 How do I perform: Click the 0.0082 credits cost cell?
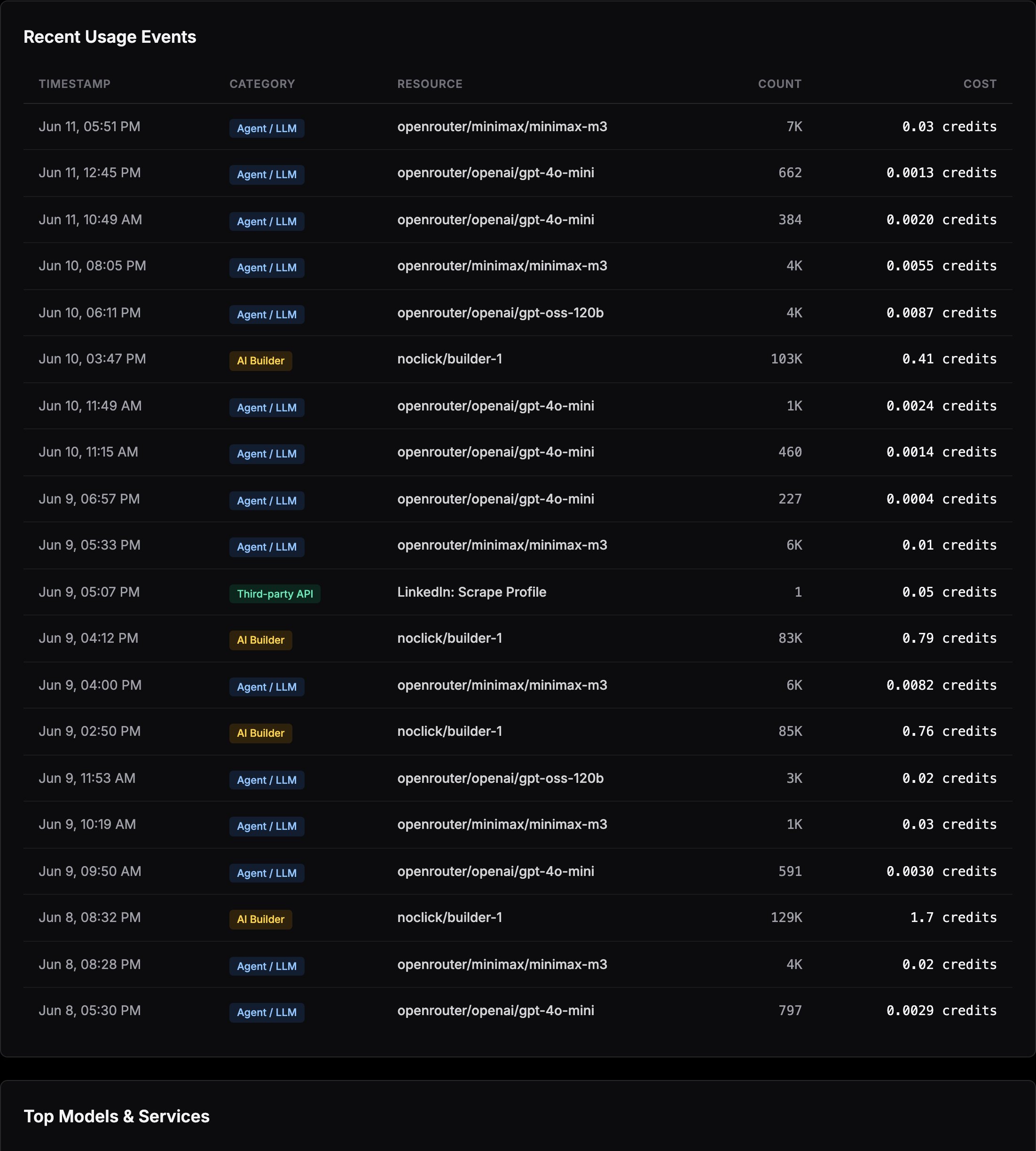click(942, 685)
